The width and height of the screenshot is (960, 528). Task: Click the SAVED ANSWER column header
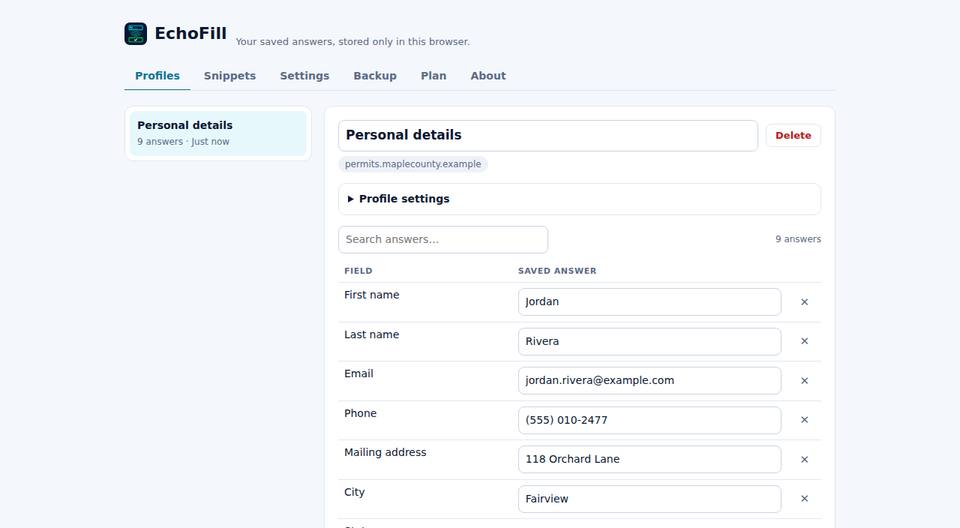coord(557,271)
